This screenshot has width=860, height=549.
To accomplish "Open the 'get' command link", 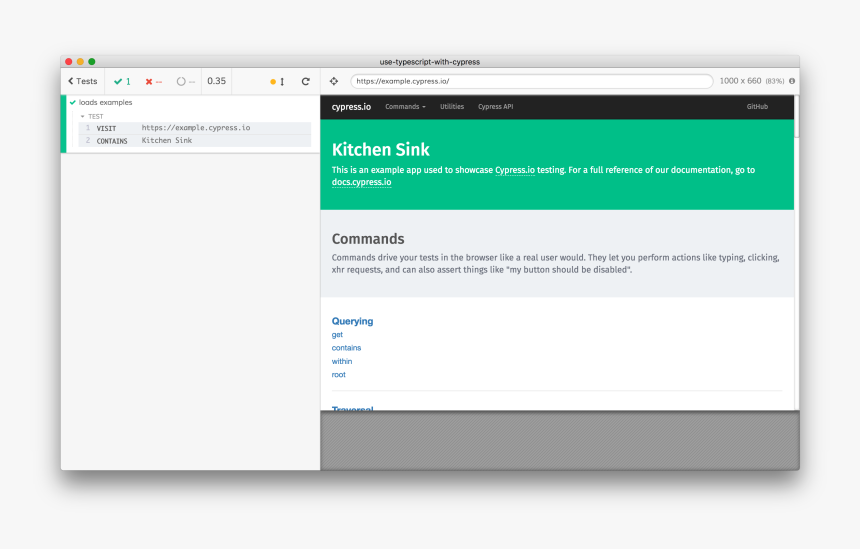I will (337, 335).
